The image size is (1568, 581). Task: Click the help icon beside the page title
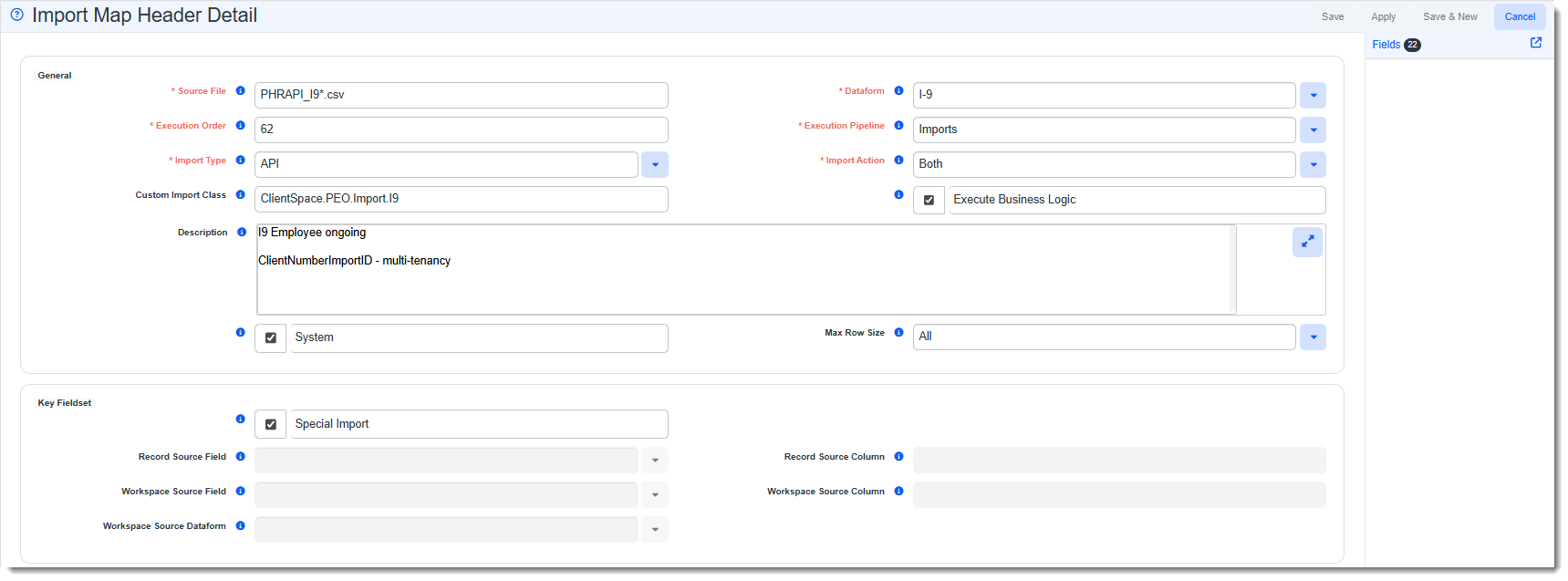[x=16, y=15]
